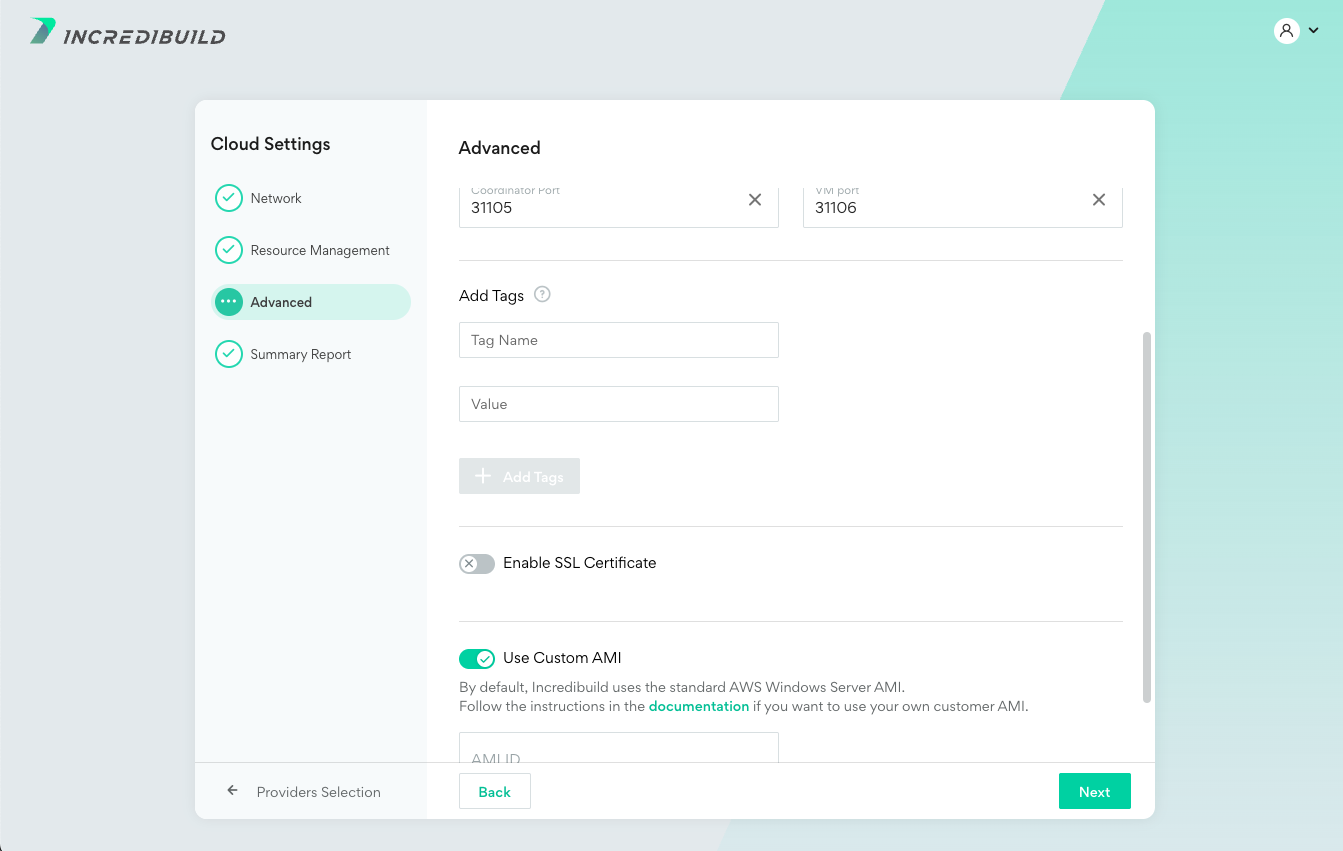Image resolution: width=1343 pixels, height=851 pixels.
Task: Open the Summary Report step
Action: click(300, 354)
